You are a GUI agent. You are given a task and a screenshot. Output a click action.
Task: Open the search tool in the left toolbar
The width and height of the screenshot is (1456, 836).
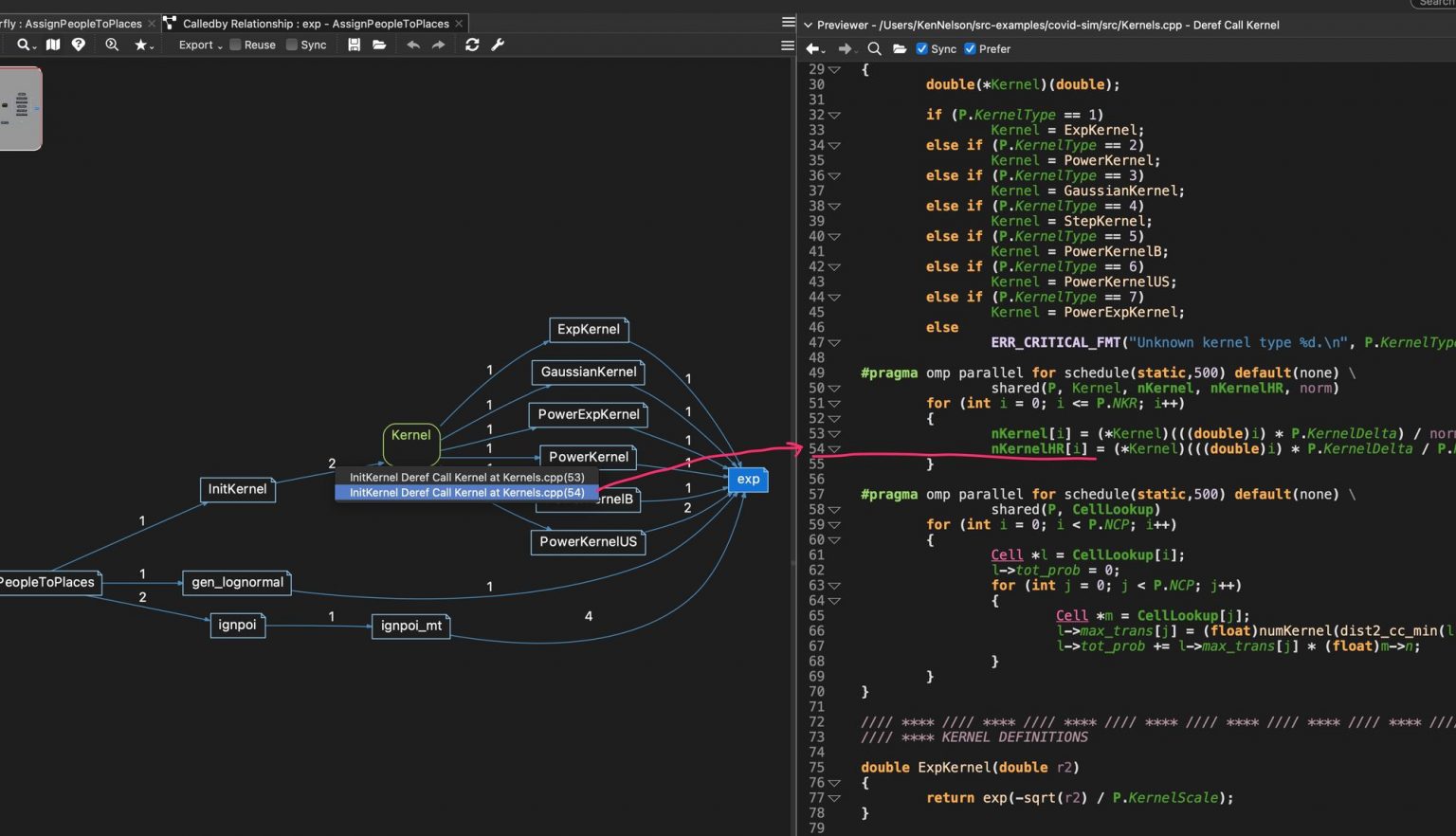pos(22,45)
